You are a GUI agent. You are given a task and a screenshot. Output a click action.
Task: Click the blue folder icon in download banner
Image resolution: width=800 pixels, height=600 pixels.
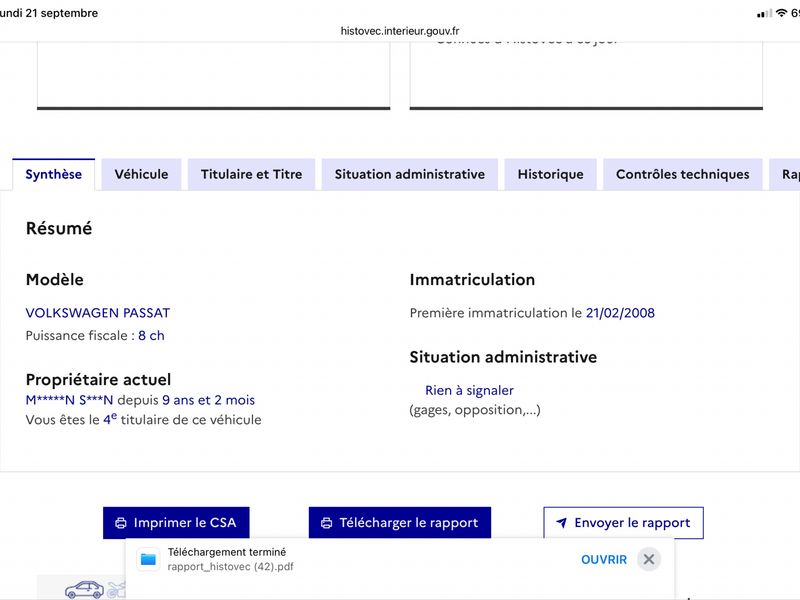click(x=148, y=559)
